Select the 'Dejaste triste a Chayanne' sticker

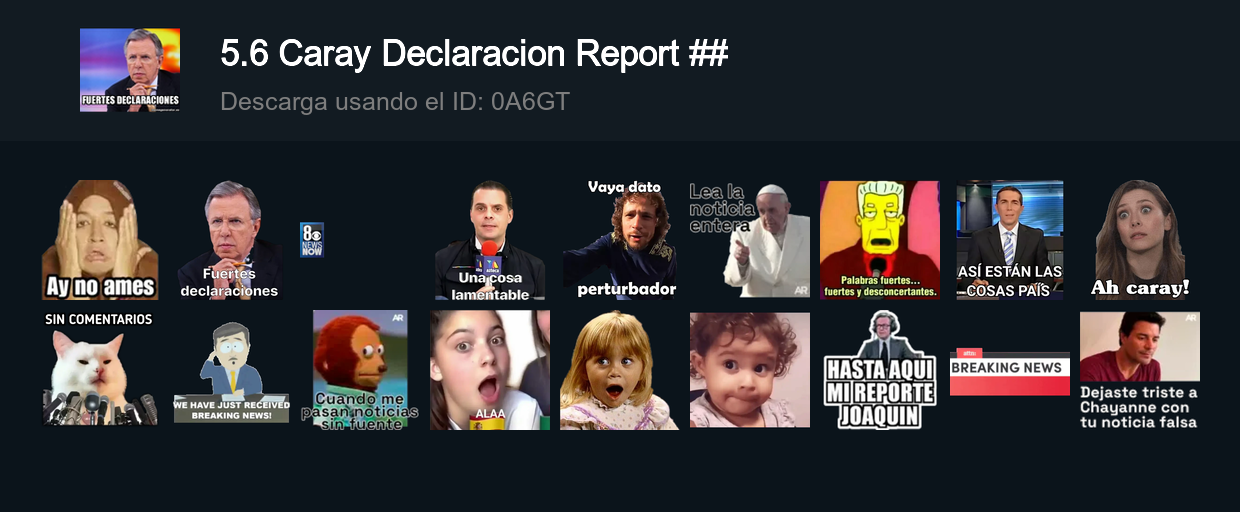pos(1140,370)
